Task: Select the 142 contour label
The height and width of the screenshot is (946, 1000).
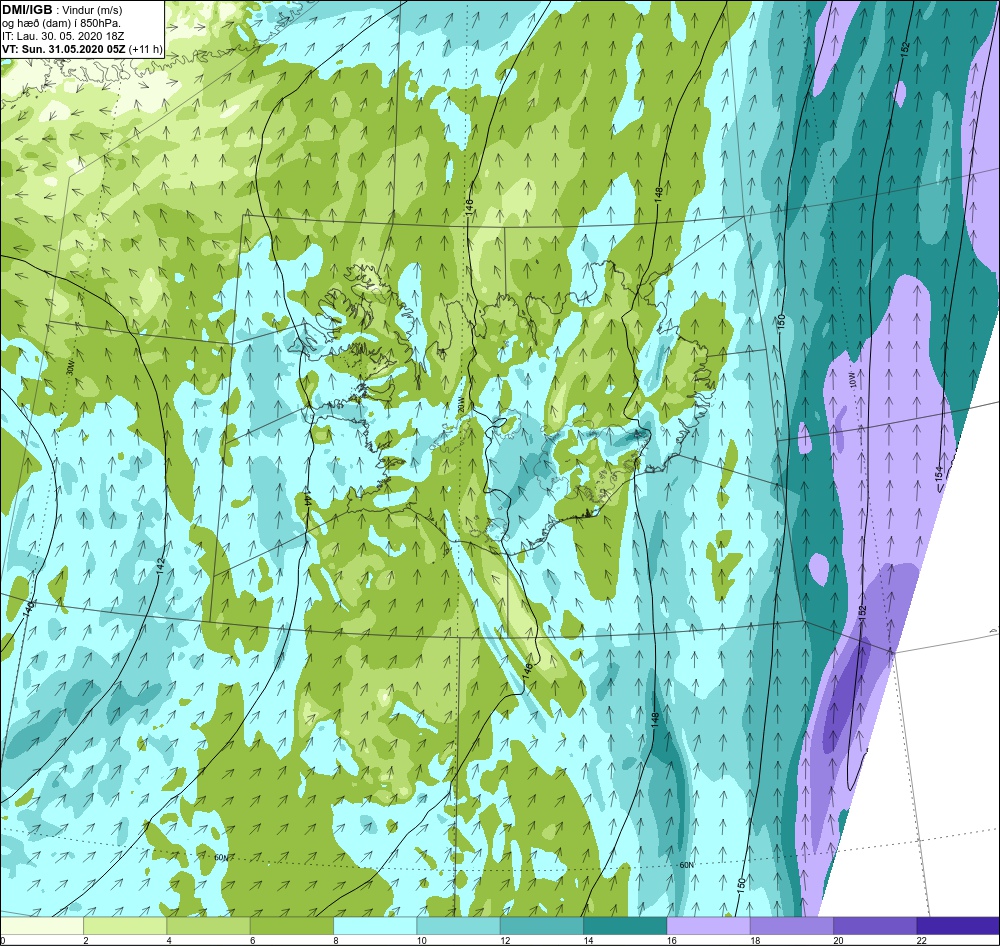Action: tap(161, 566)
